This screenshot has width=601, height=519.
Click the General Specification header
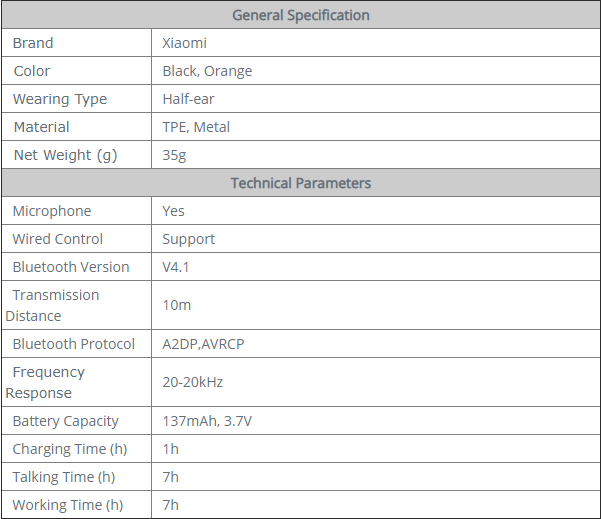point(301,15)
